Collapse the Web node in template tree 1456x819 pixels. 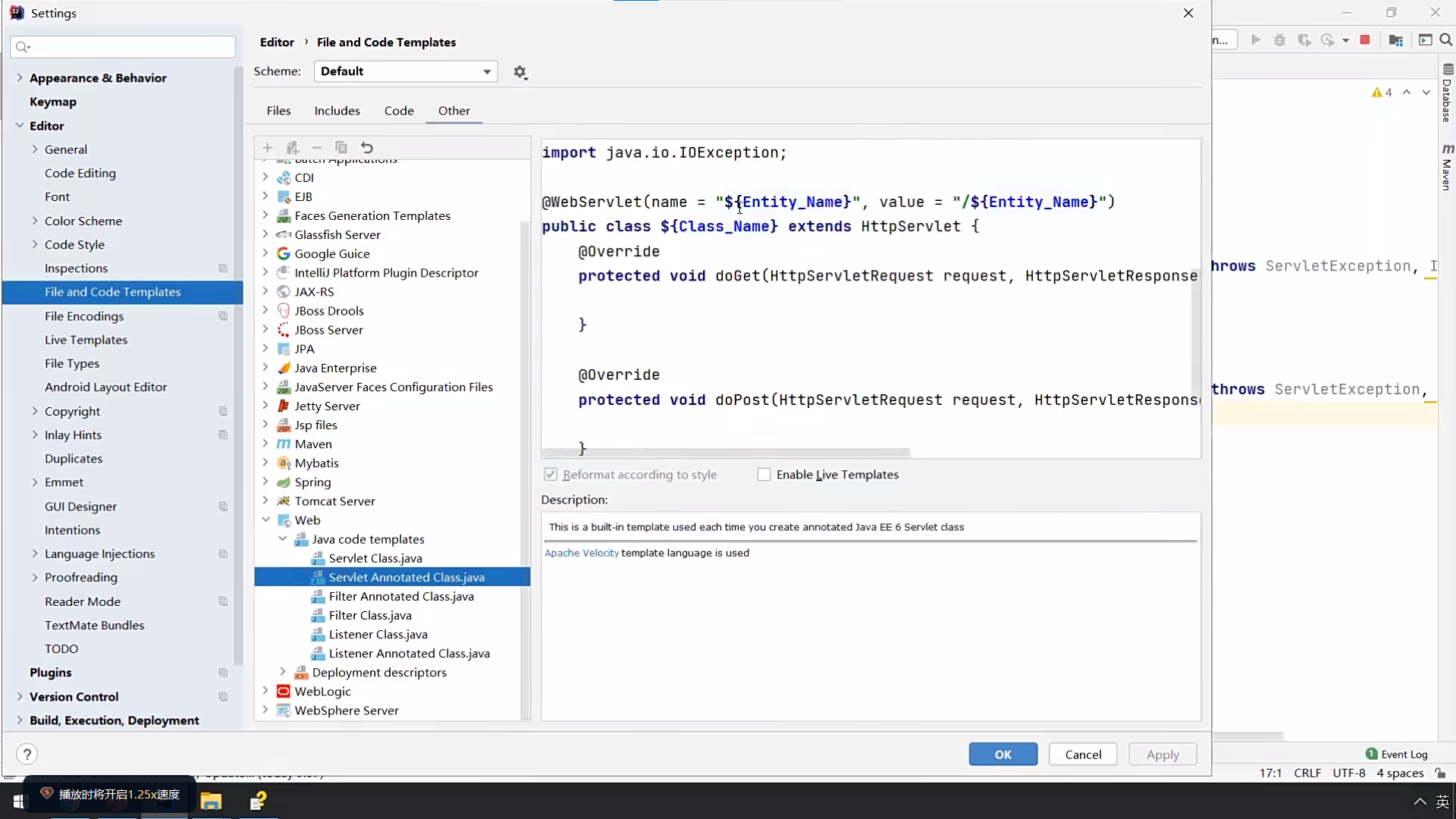[266, 520]
